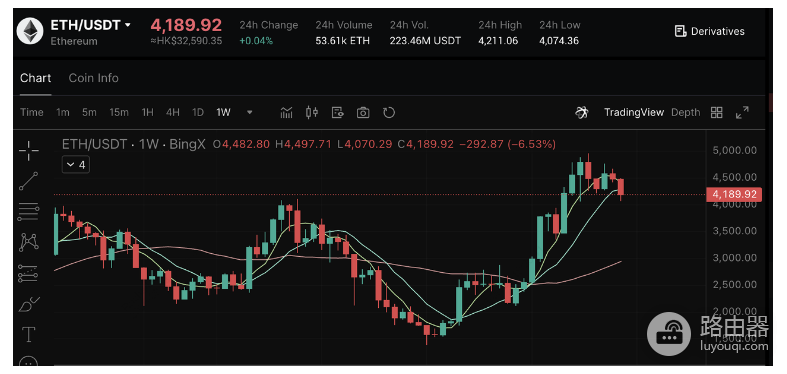
Task: Expand the 4 collapsed indicators legend
Action: pyautogui.click(x=76, y=165)
